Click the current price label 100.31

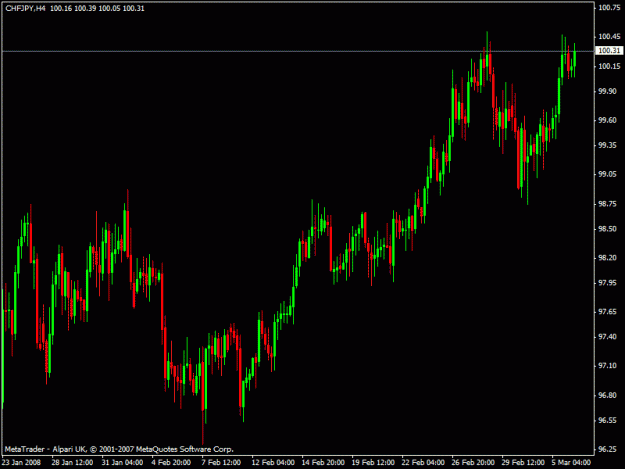[x=609, y=50]
